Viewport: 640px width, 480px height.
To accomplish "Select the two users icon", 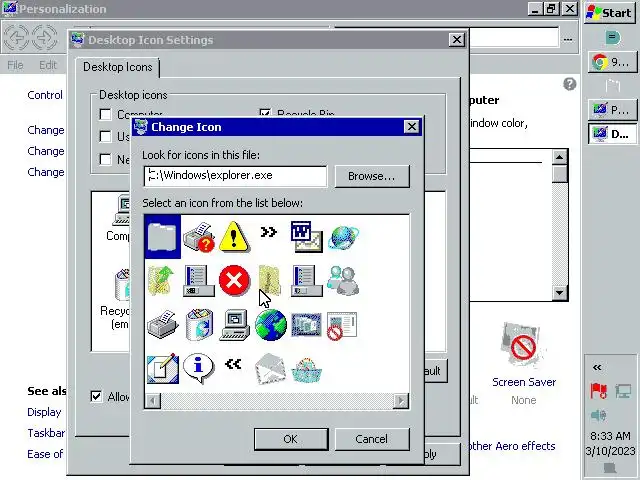I will (x=343, y=280).
